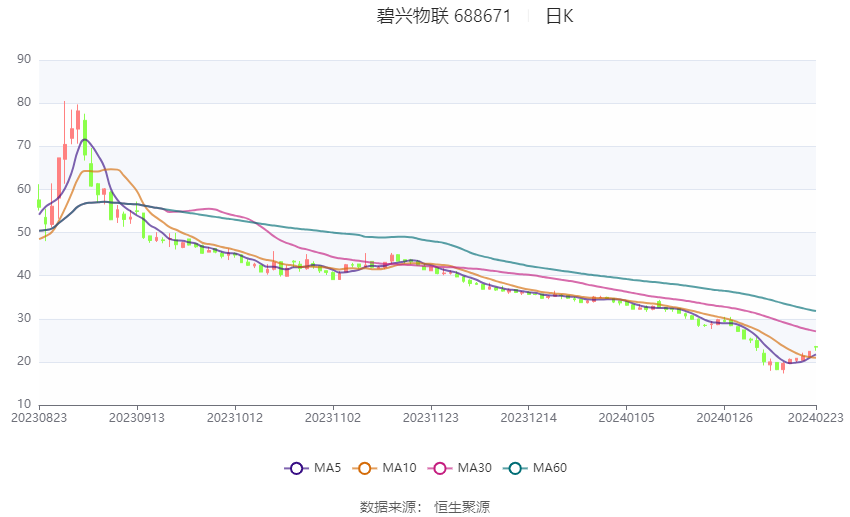Select the 20231012 x-axis date label
850x517 pixels.
[x=235, y=418]
